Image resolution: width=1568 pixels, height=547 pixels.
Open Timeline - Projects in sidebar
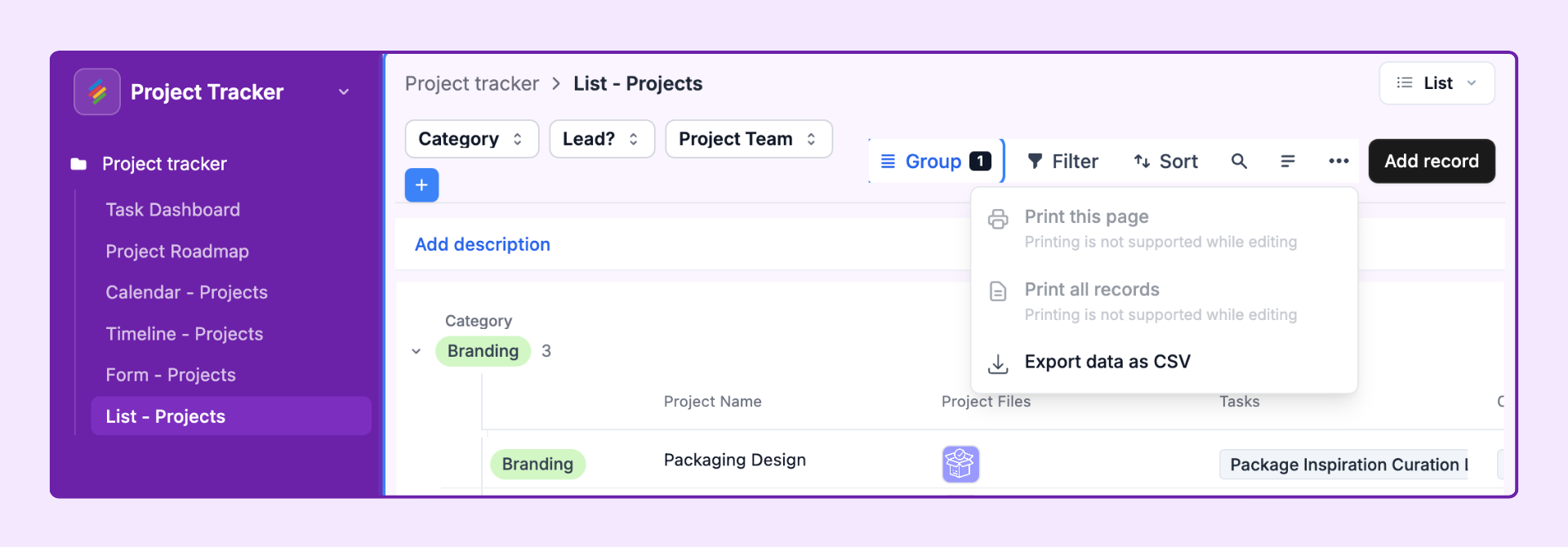(x=185, y=334)
